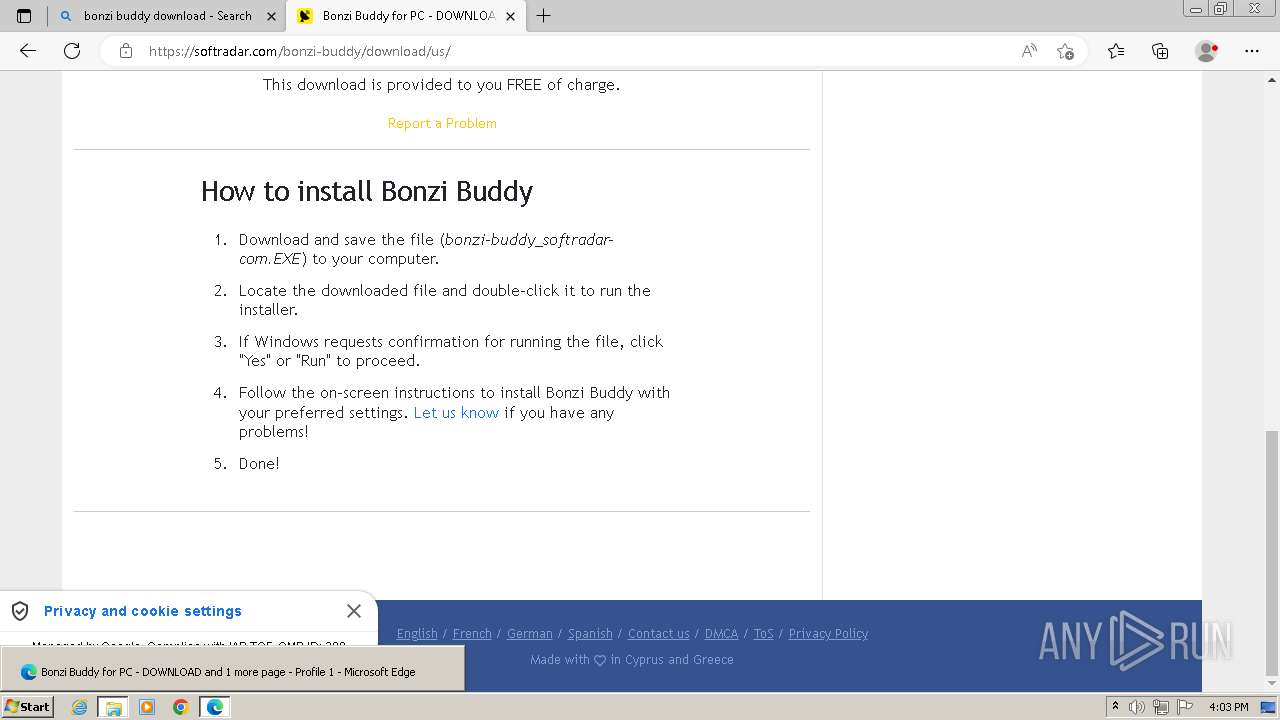Screen dimensions: 1280x720
Task: Open the network tray icon
Action: (1162, 707)
